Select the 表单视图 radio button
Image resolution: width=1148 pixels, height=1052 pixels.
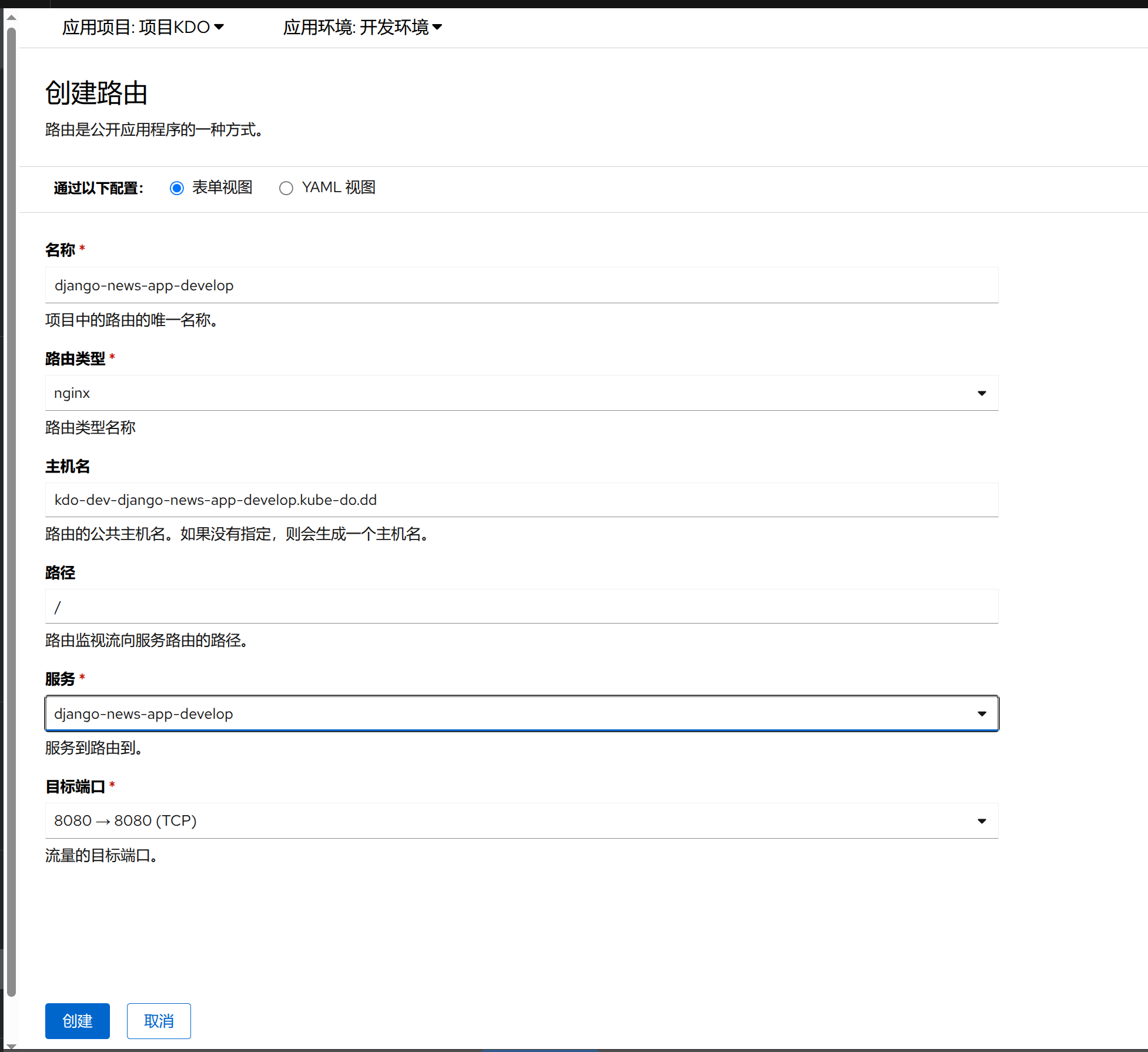[177, 188]
